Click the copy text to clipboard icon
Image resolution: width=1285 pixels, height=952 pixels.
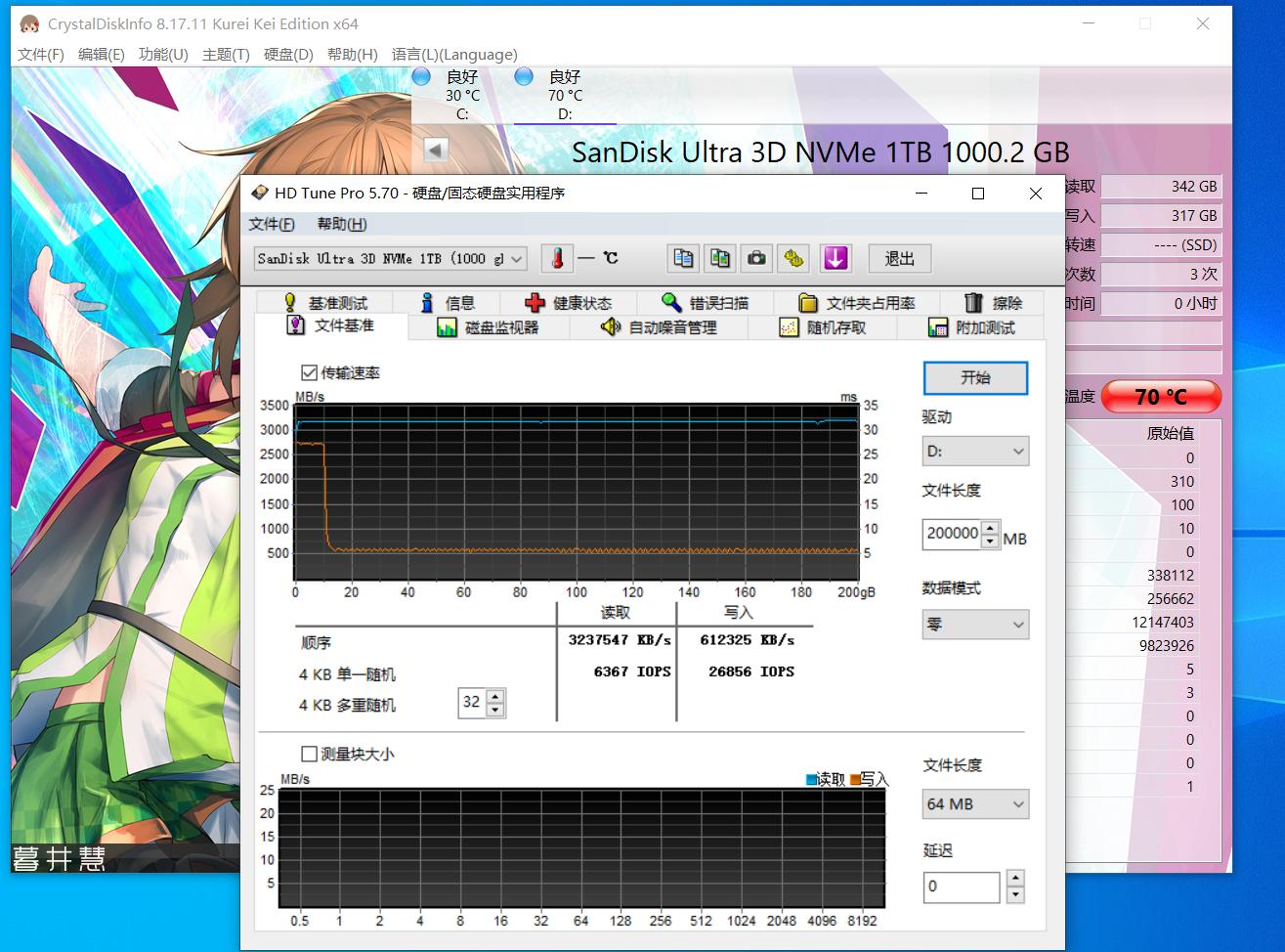pos(684,259)
